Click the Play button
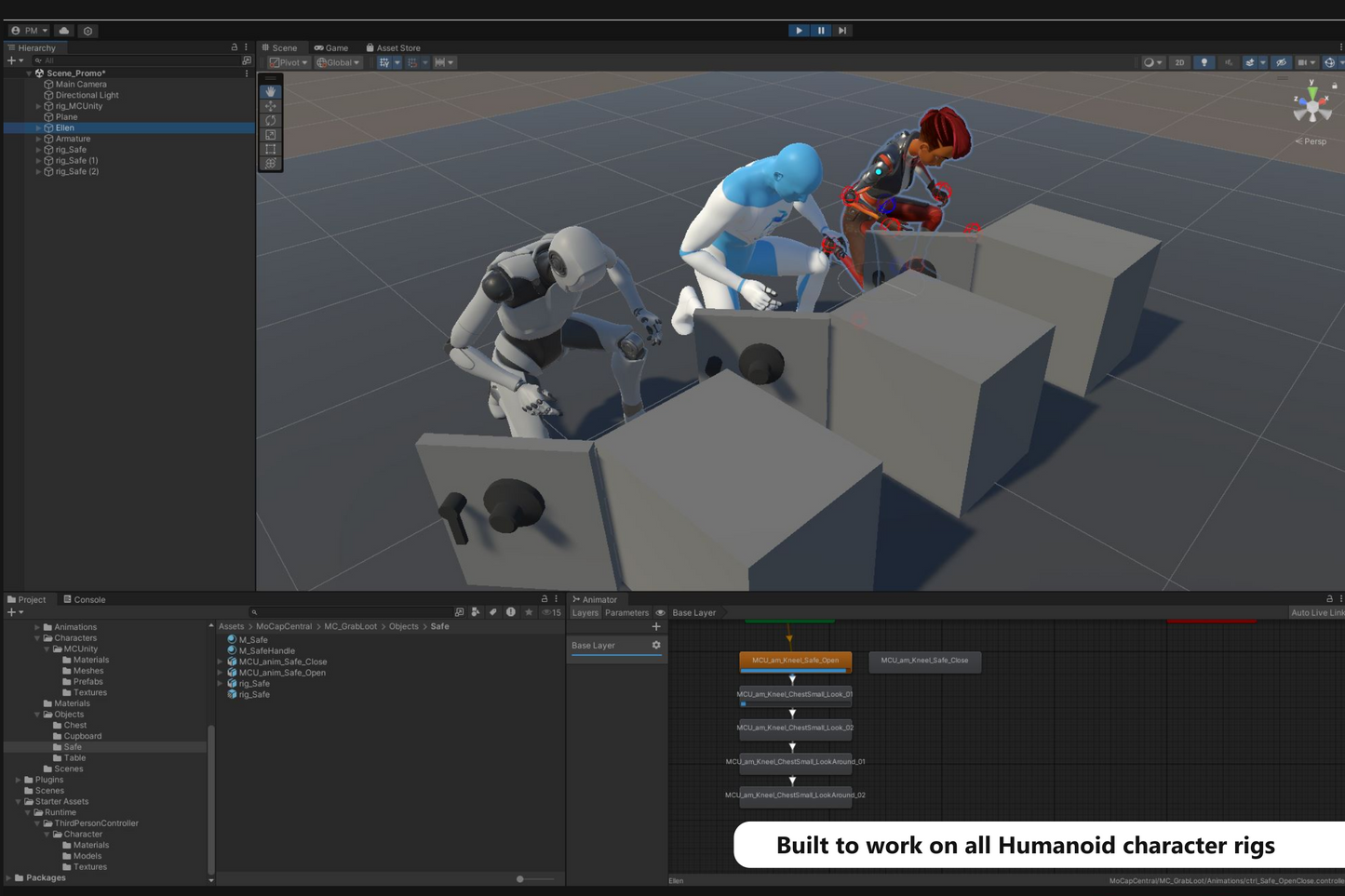 (x=799, y=31)
